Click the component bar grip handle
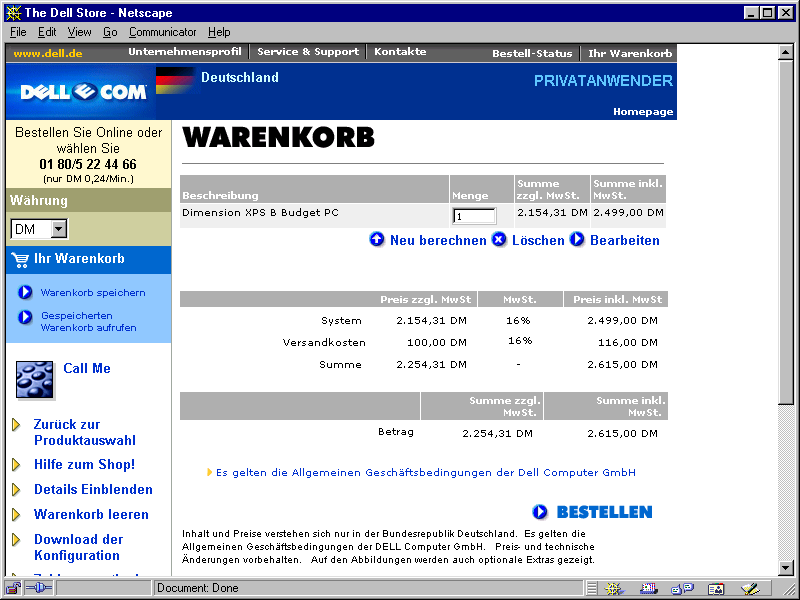 [591, 589]
